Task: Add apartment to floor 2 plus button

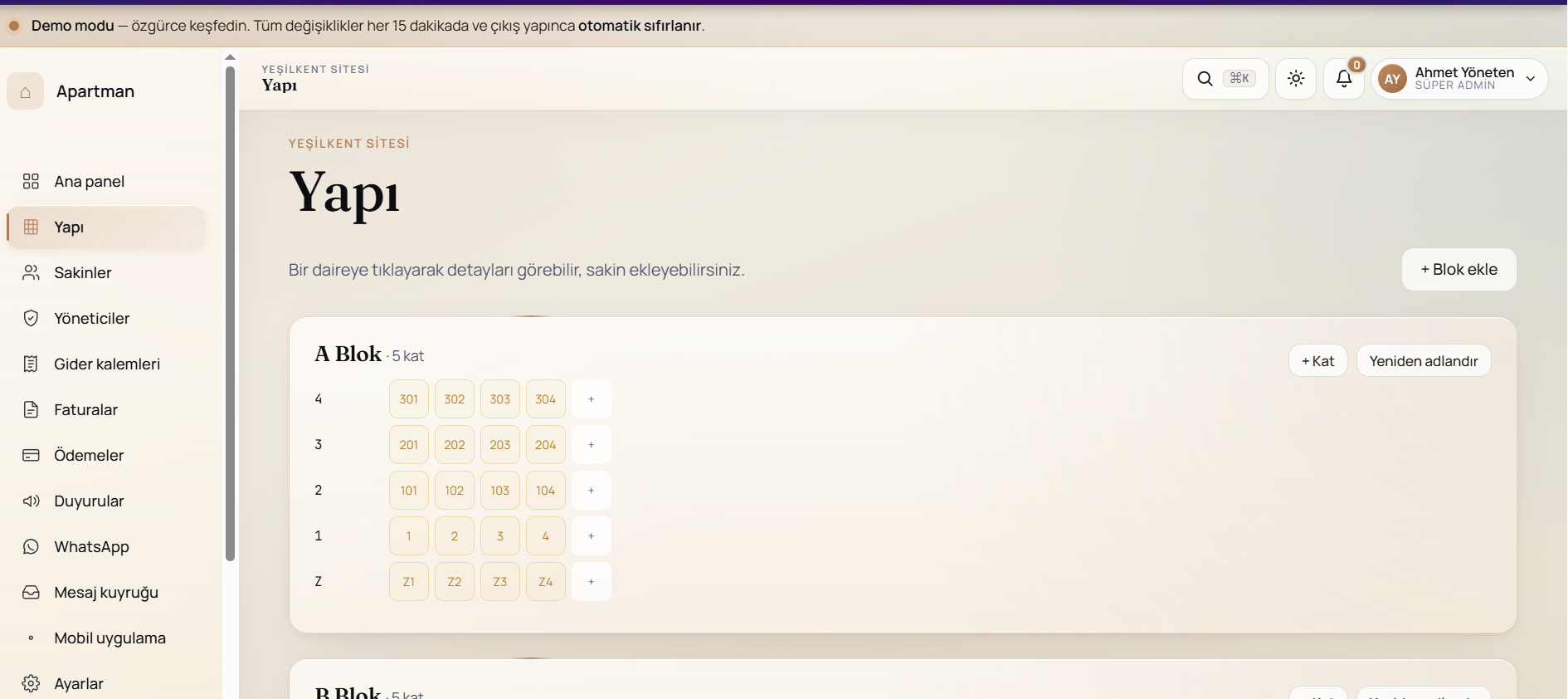Action: (592, 490)
